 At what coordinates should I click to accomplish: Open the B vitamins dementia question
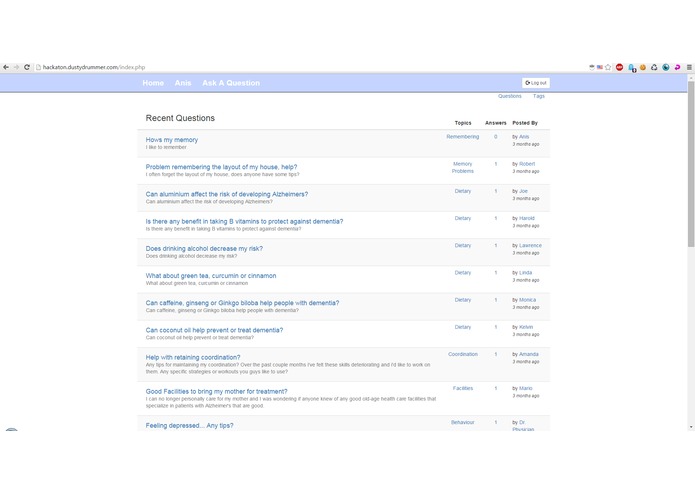pyautogui.click(x=244, y=222)
